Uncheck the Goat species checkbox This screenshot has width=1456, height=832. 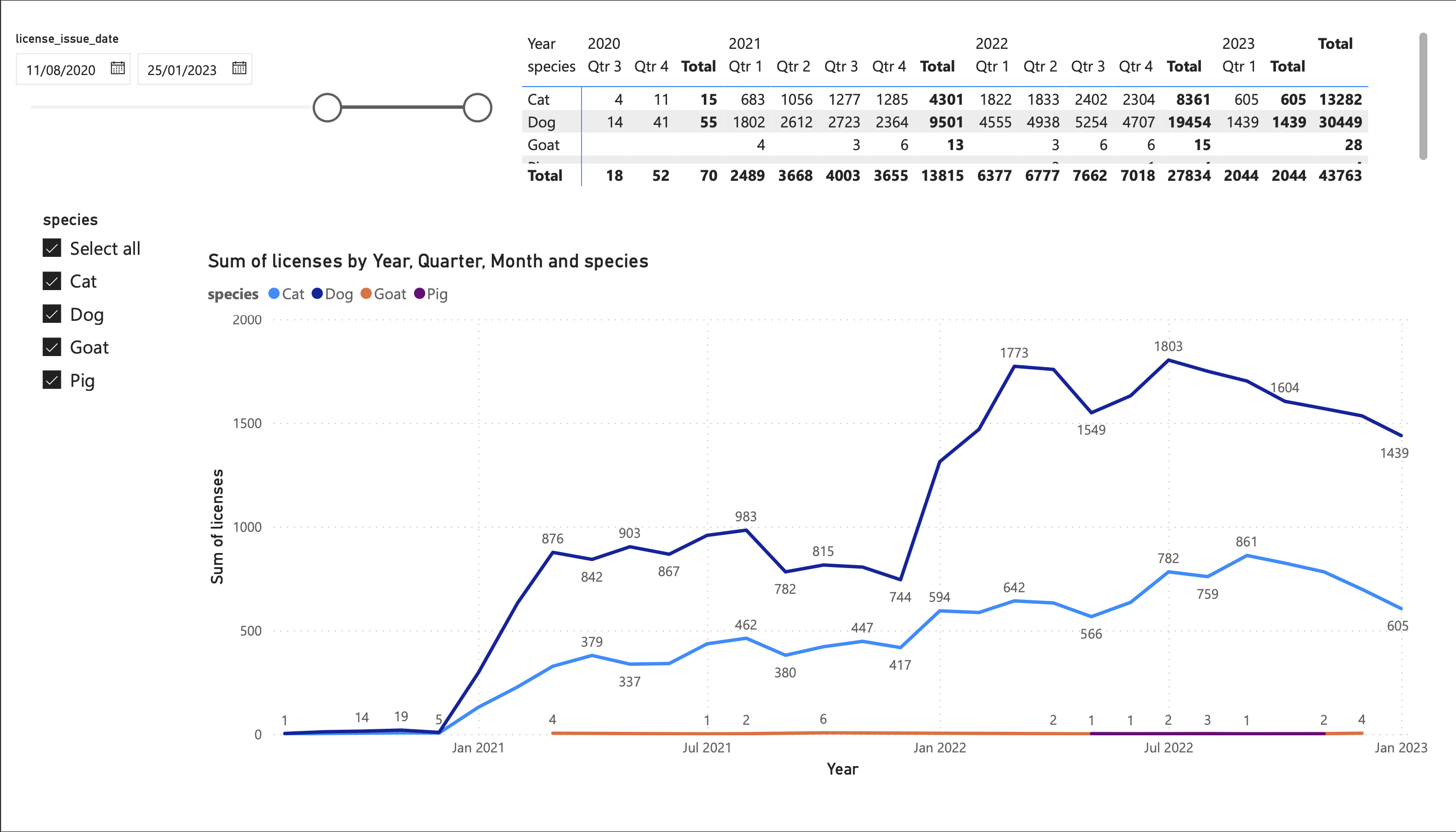click(x=51, y=347)
